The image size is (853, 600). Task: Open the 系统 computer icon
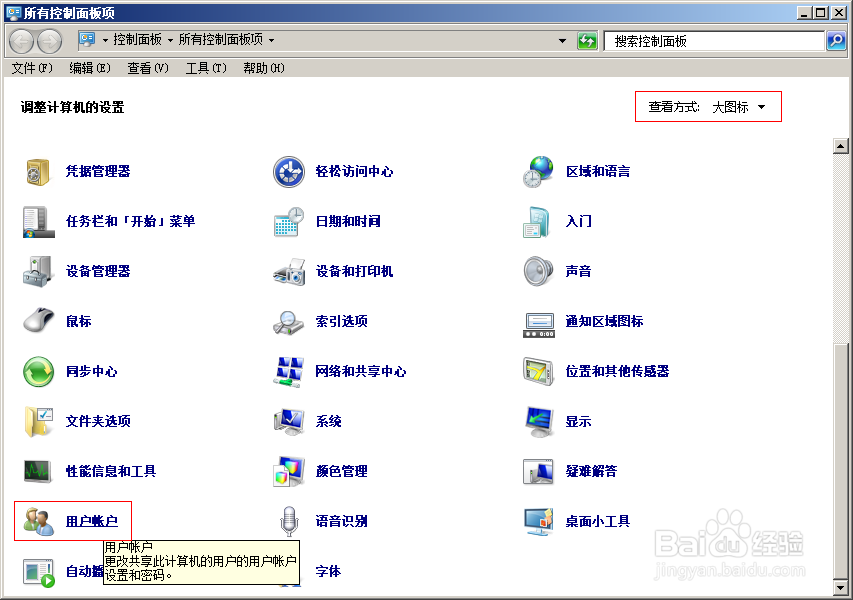289,422
